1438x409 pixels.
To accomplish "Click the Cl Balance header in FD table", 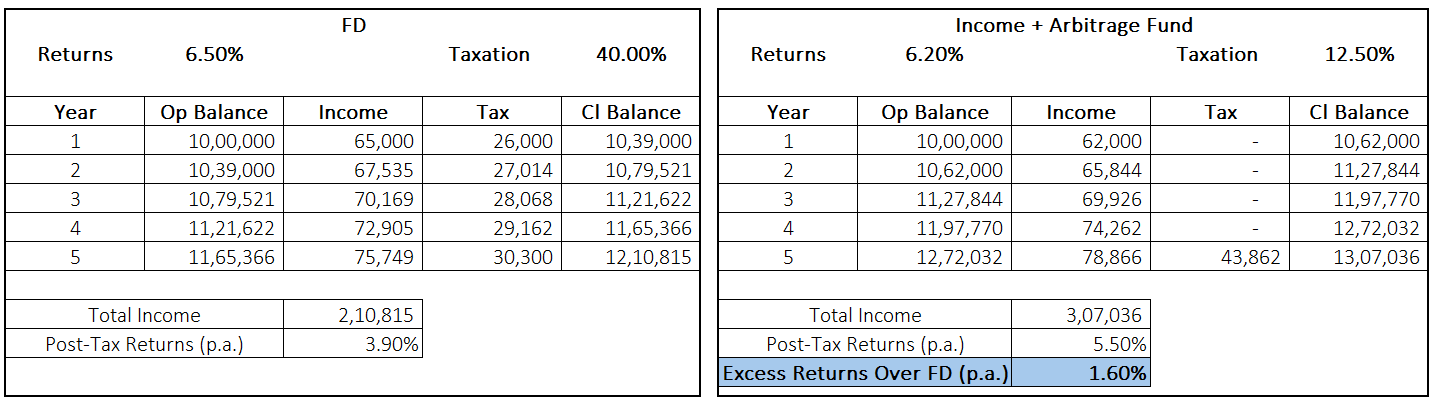I will pyautogui.click(x=630, y=113).
